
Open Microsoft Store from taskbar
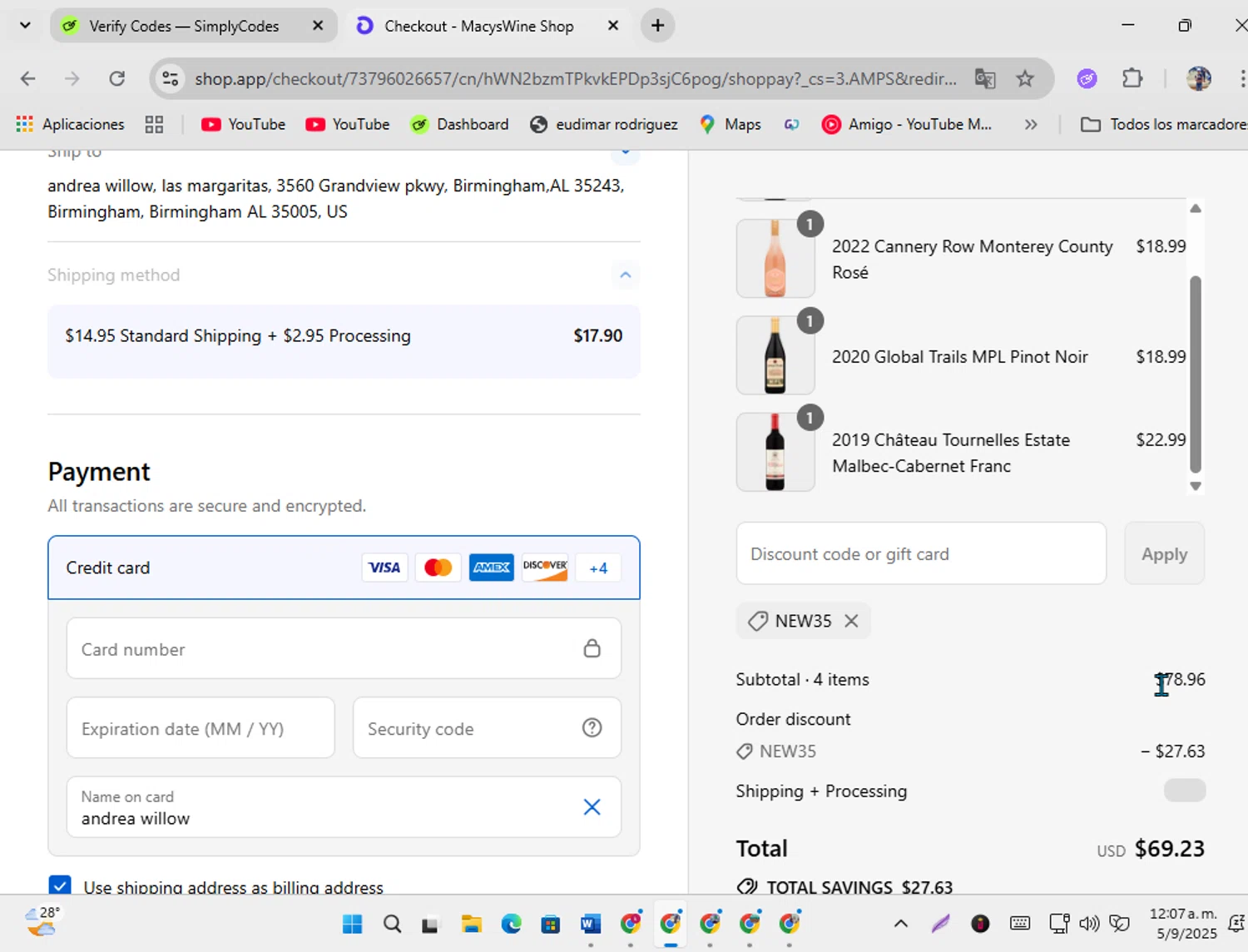coord(551,924)
